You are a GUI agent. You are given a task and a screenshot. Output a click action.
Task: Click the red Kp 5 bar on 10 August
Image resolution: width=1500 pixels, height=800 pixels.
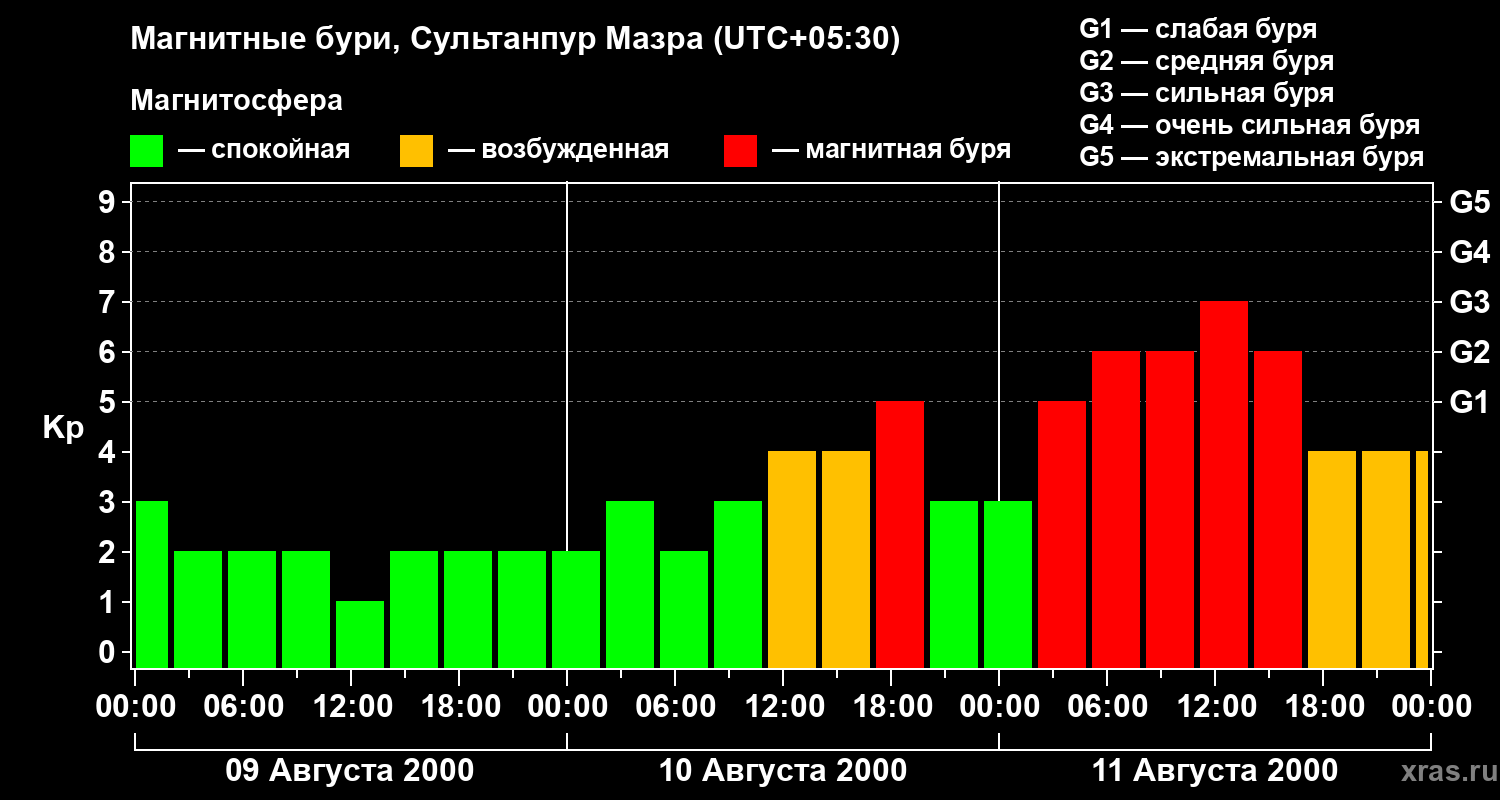click(900, 535)
